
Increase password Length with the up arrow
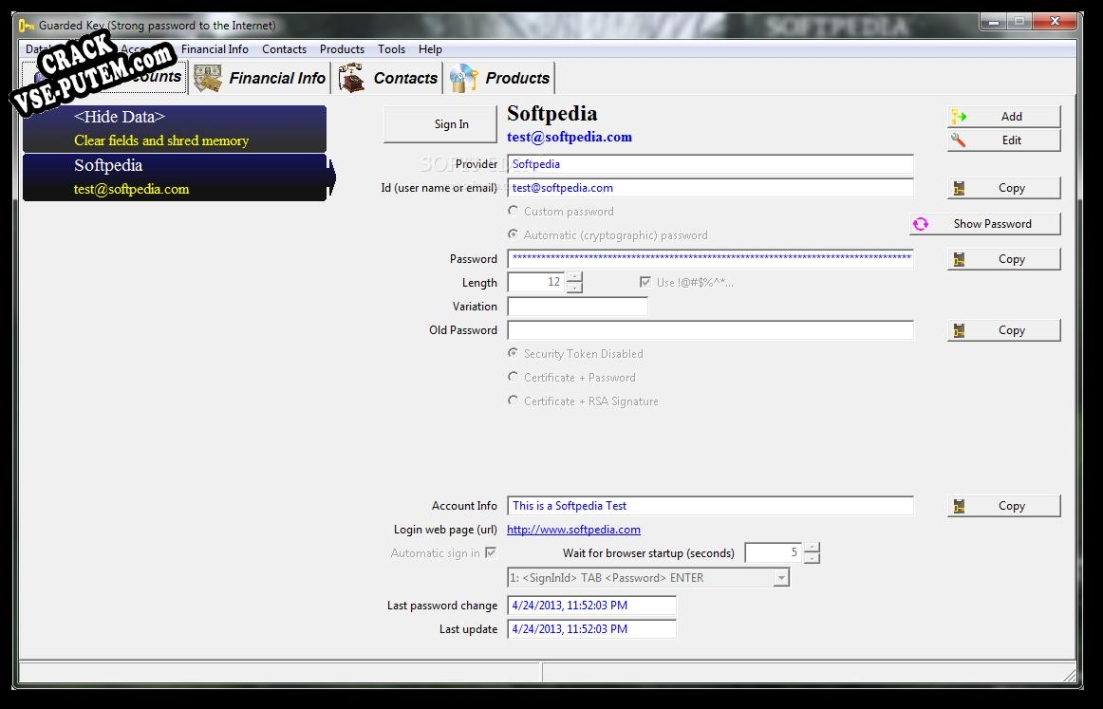pyautogui.click(x=575, y=277)
